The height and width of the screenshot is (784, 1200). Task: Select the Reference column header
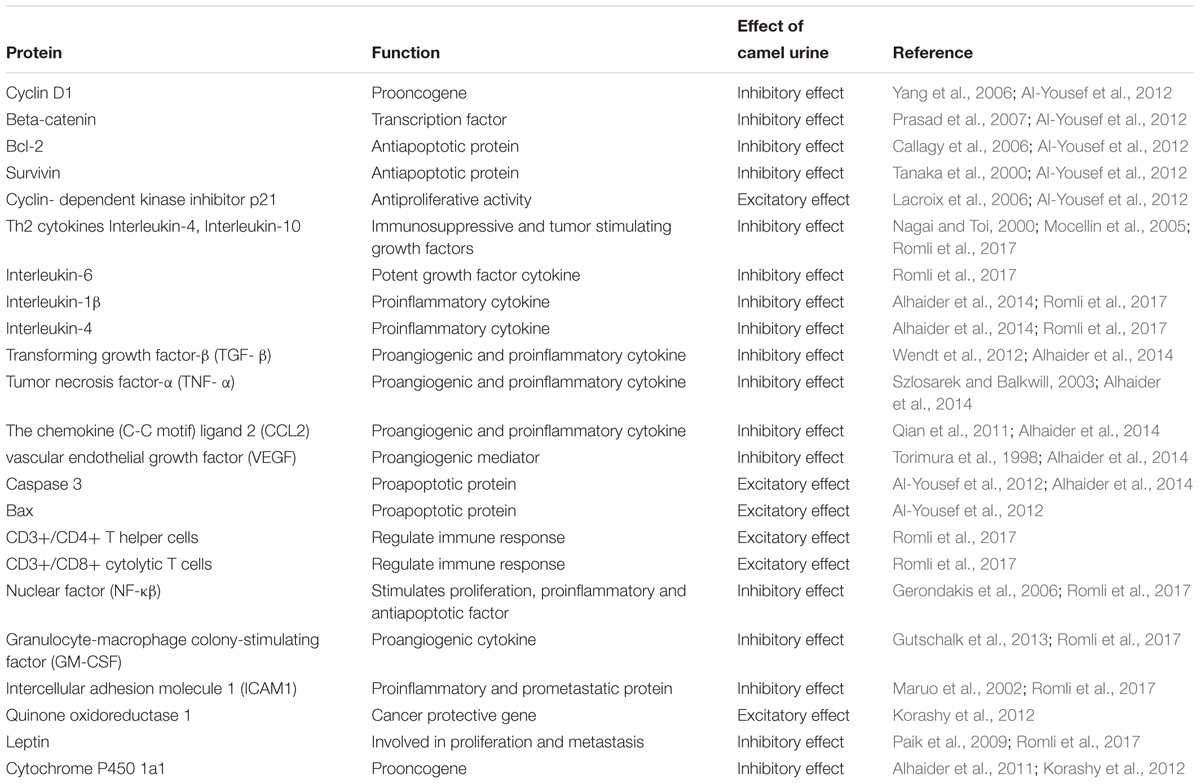coord(933,53)
